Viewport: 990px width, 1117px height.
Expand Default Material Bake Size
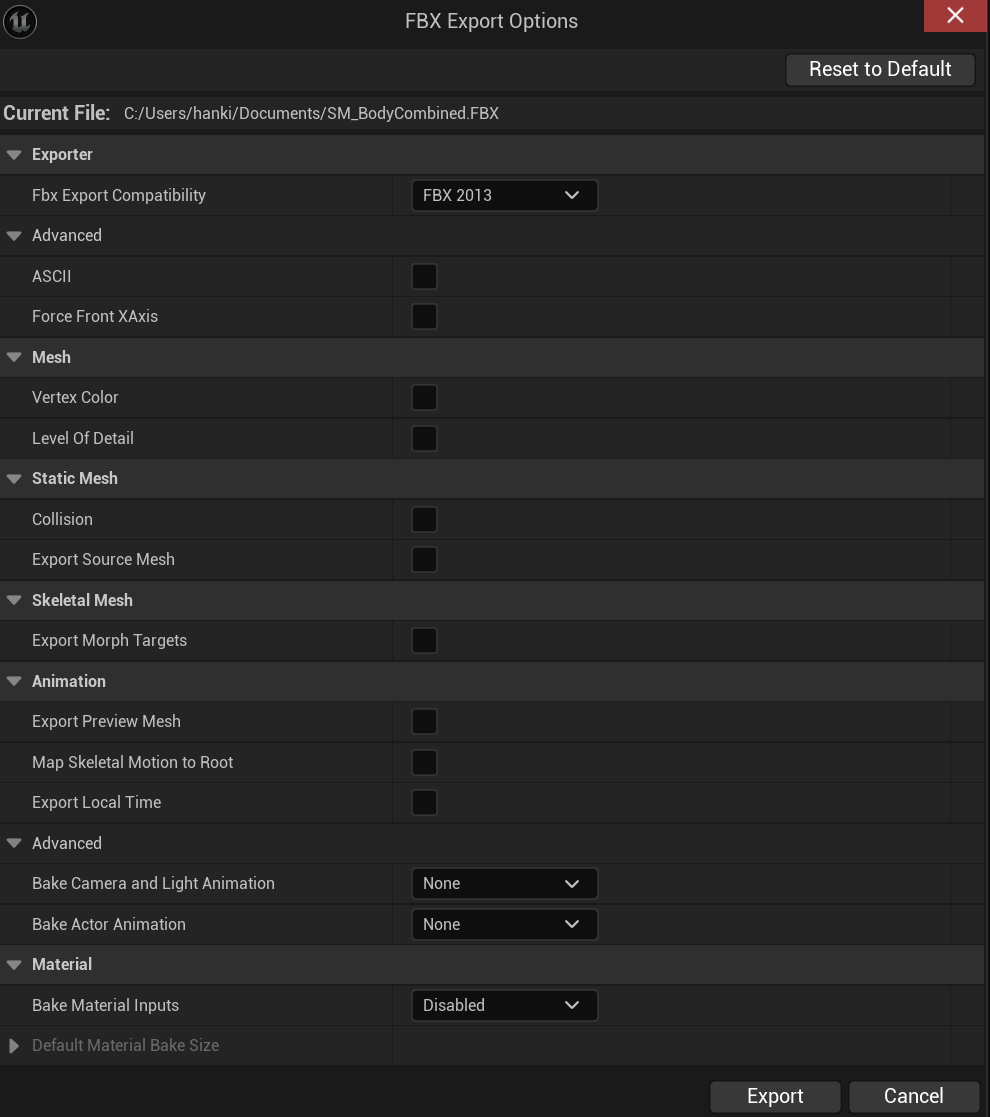click(14, 1046)
